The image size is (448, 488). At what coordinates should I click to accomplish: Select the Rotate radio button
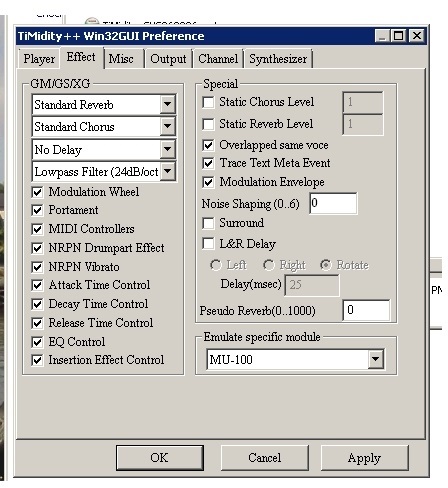(325, 265)
